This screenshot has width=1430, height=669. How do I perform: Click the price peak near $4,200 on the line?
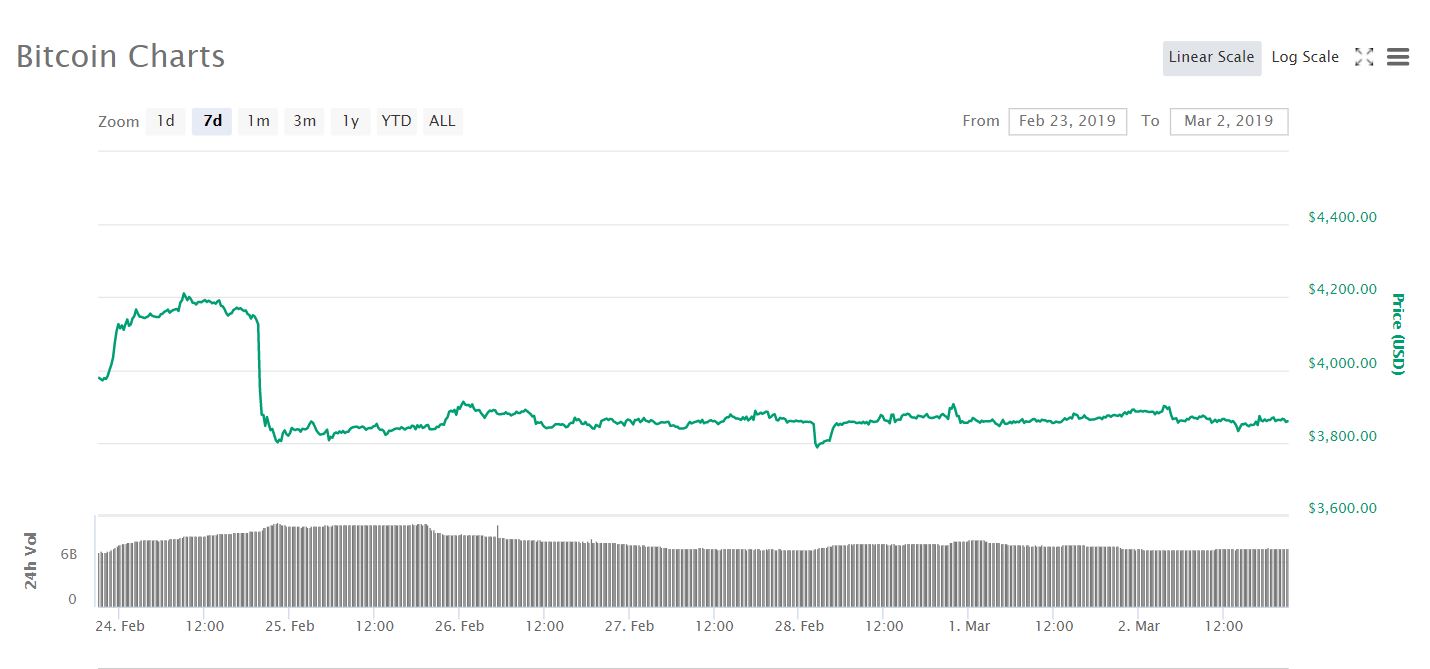click(183, 294)
